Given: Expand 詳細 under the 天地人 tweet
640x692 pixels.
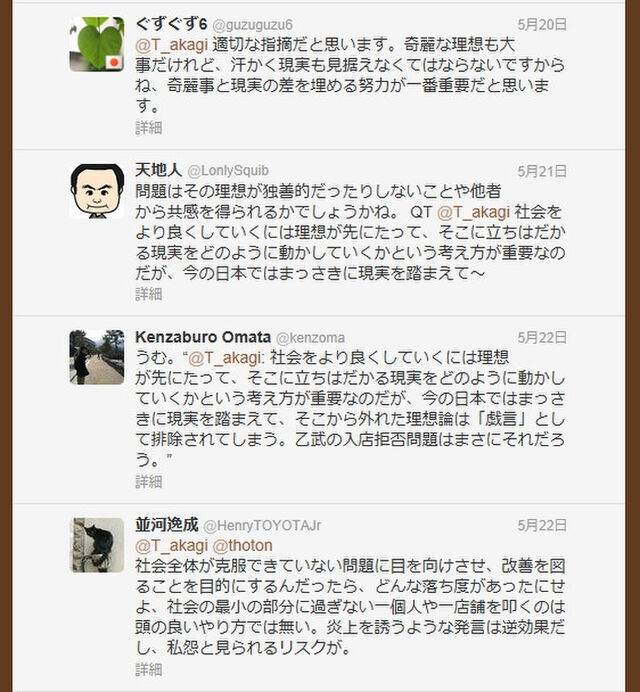Looking at the screenshot, I should 149,294.
